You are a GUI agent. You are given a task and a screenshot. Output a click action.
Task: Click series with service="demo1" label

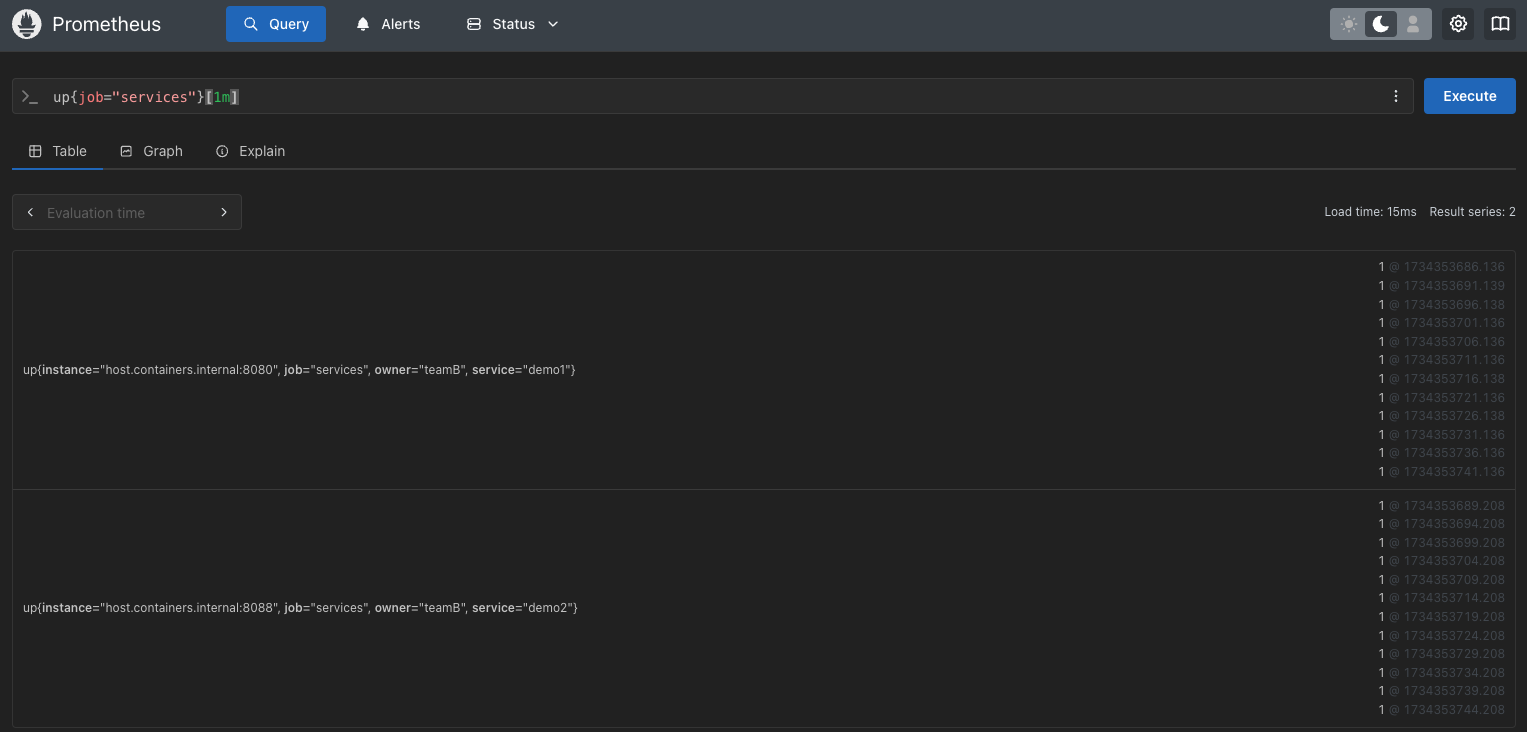[x=299, y=370]
